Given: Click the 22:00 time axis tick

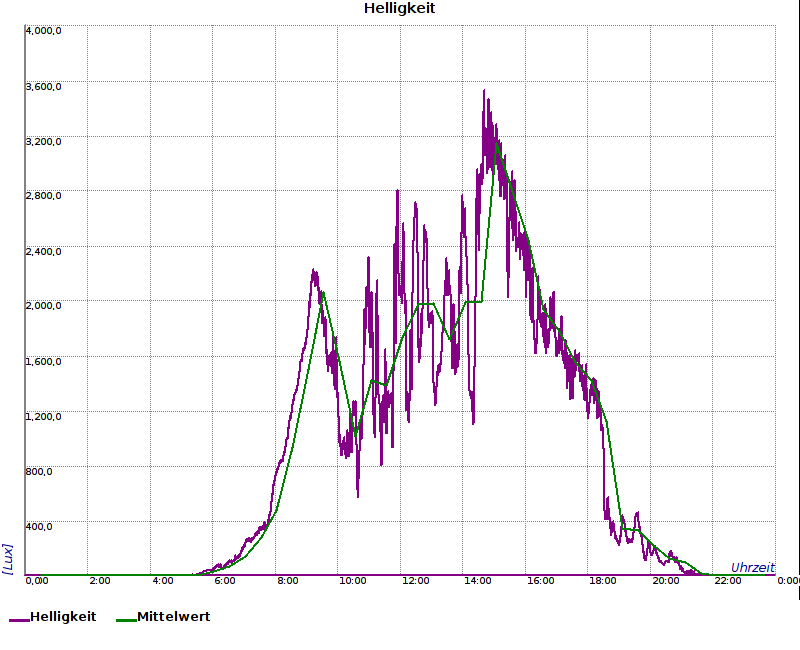Looking at the screenshot, I should (727, 581).
